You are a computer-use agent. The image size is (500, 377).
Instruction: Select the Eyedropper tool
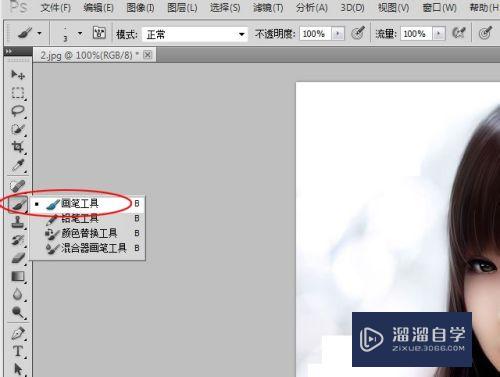[18, 165]
